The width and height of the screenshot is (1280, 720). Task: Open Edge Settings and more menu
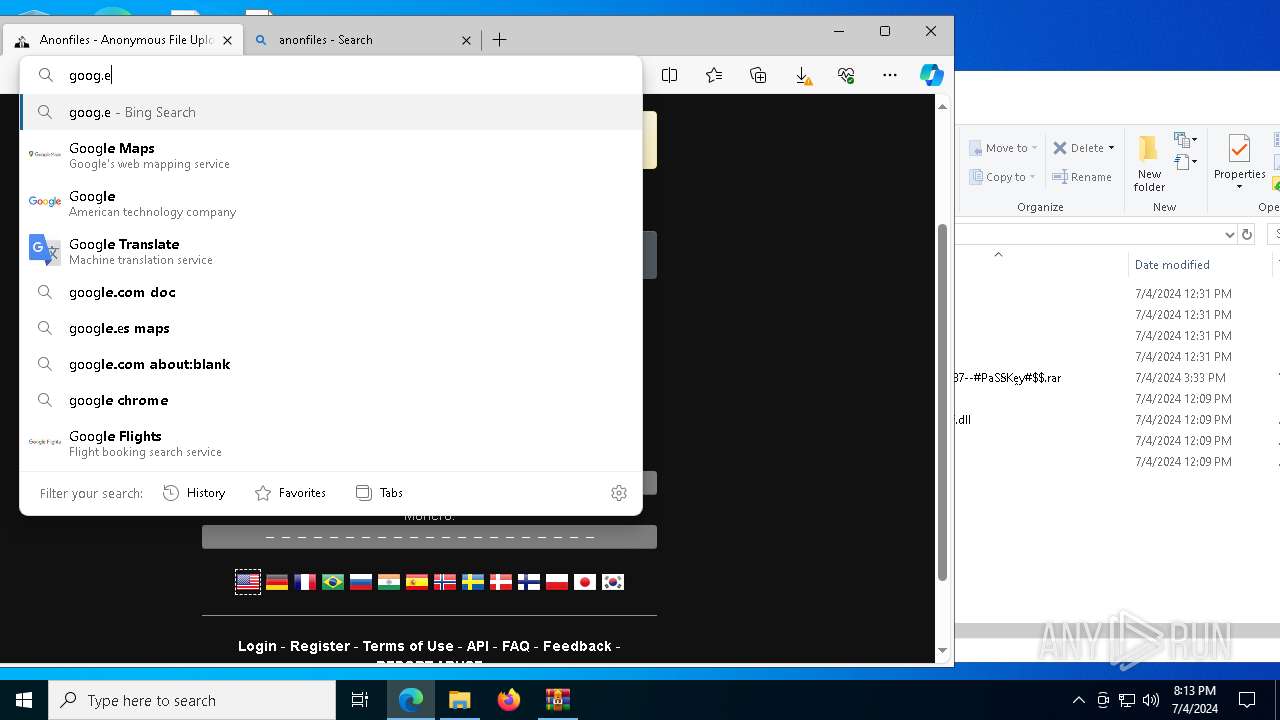[890, 75]
